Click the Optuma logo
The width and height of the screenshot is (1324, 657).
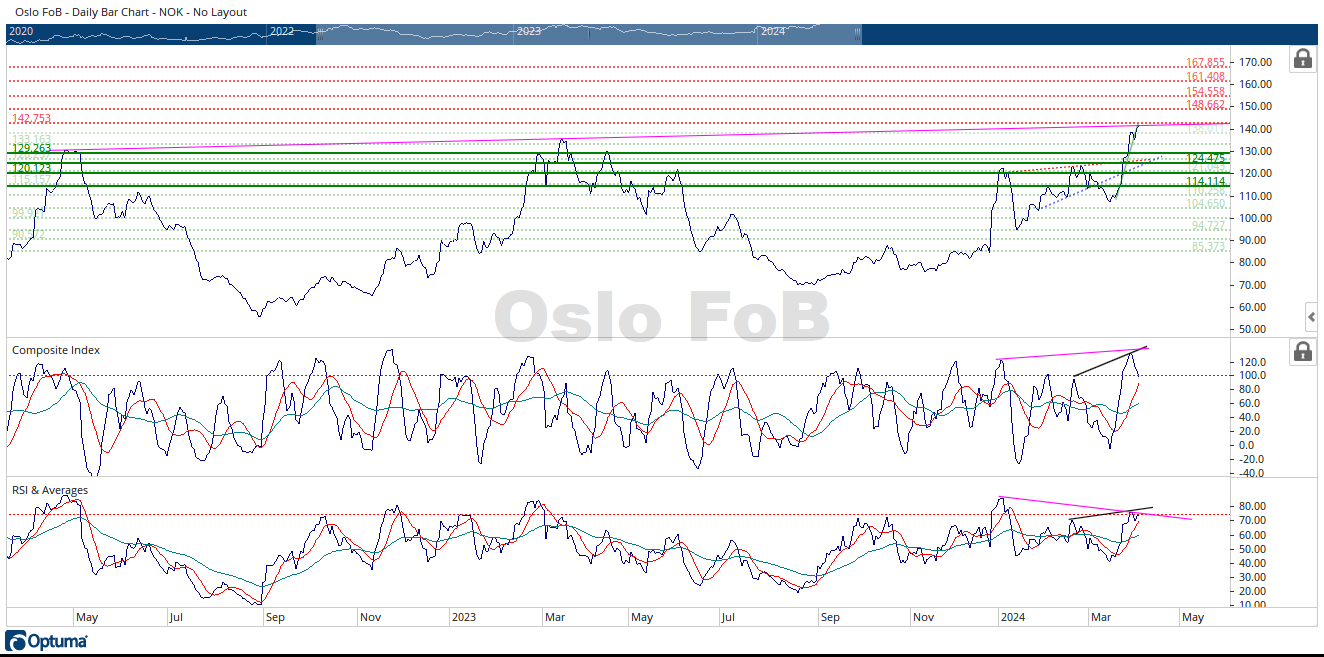[x=47, y=641]
